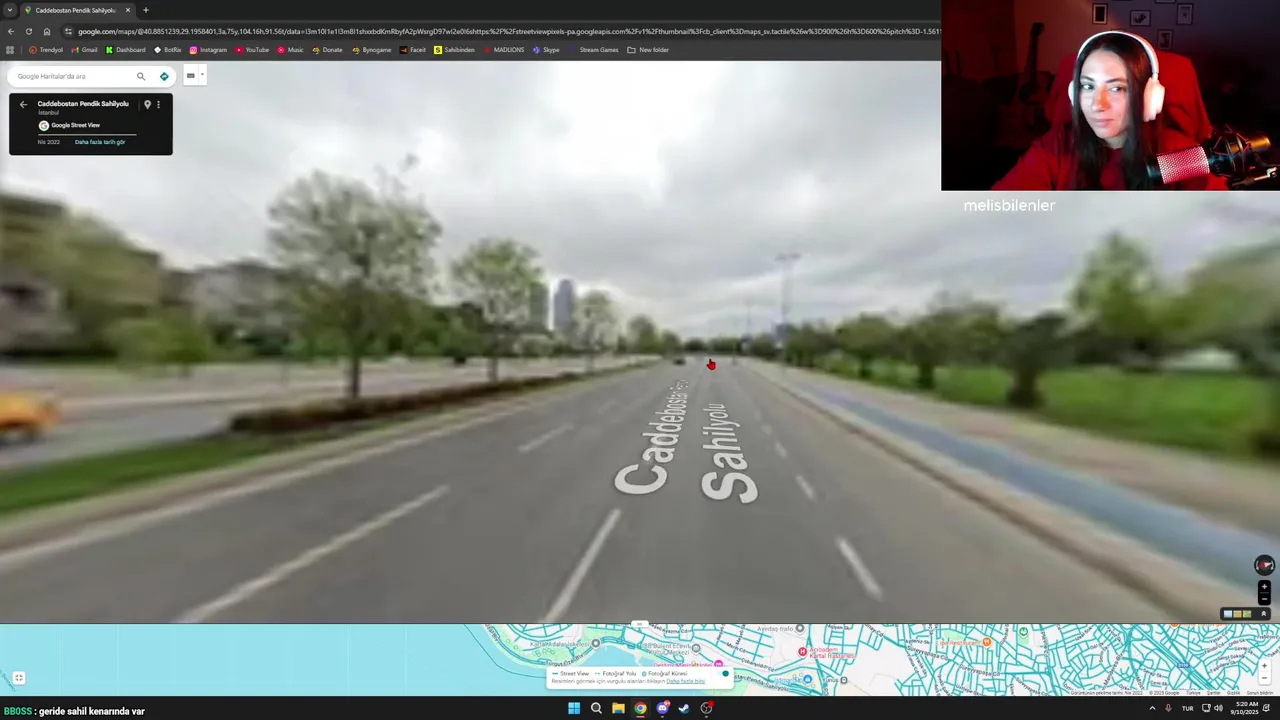
Task: Open the Skype bookmark
Action: tap(546, 50)
